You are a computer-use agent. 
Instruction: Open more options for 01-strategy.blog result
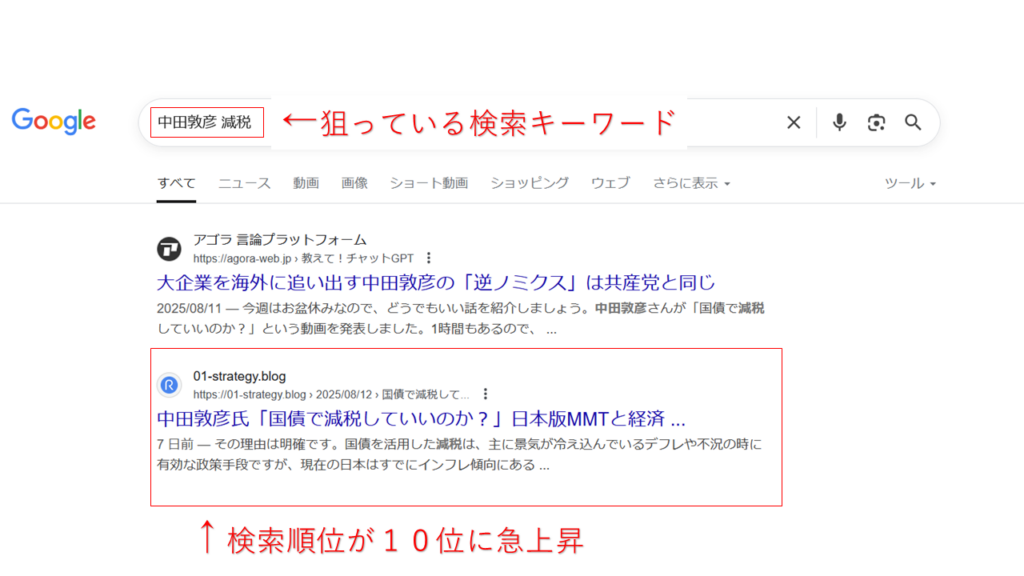pyautogui.click(x=485, y=394)
